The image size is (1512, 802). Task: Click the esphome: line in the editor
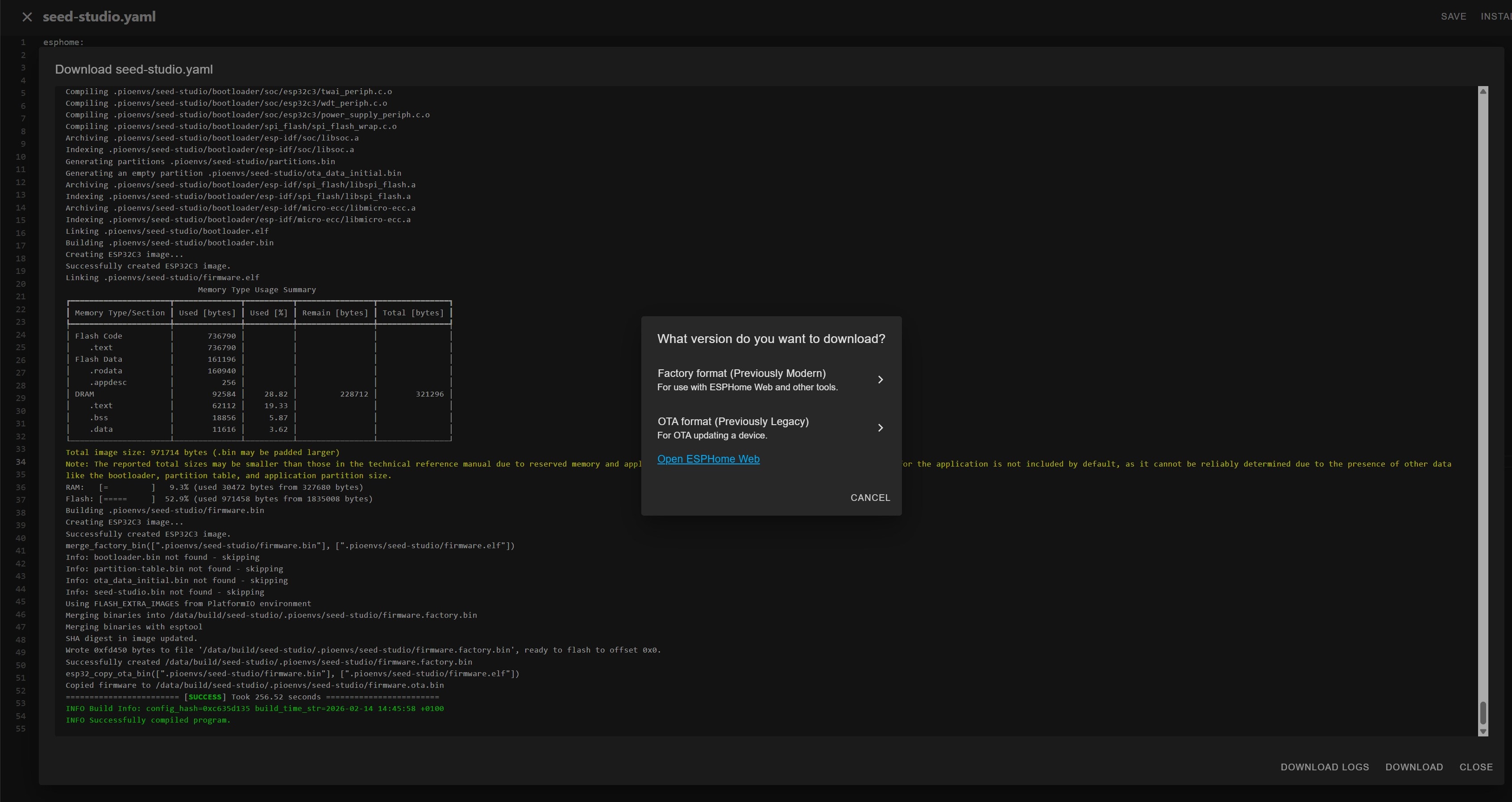[x=63, y=42]
